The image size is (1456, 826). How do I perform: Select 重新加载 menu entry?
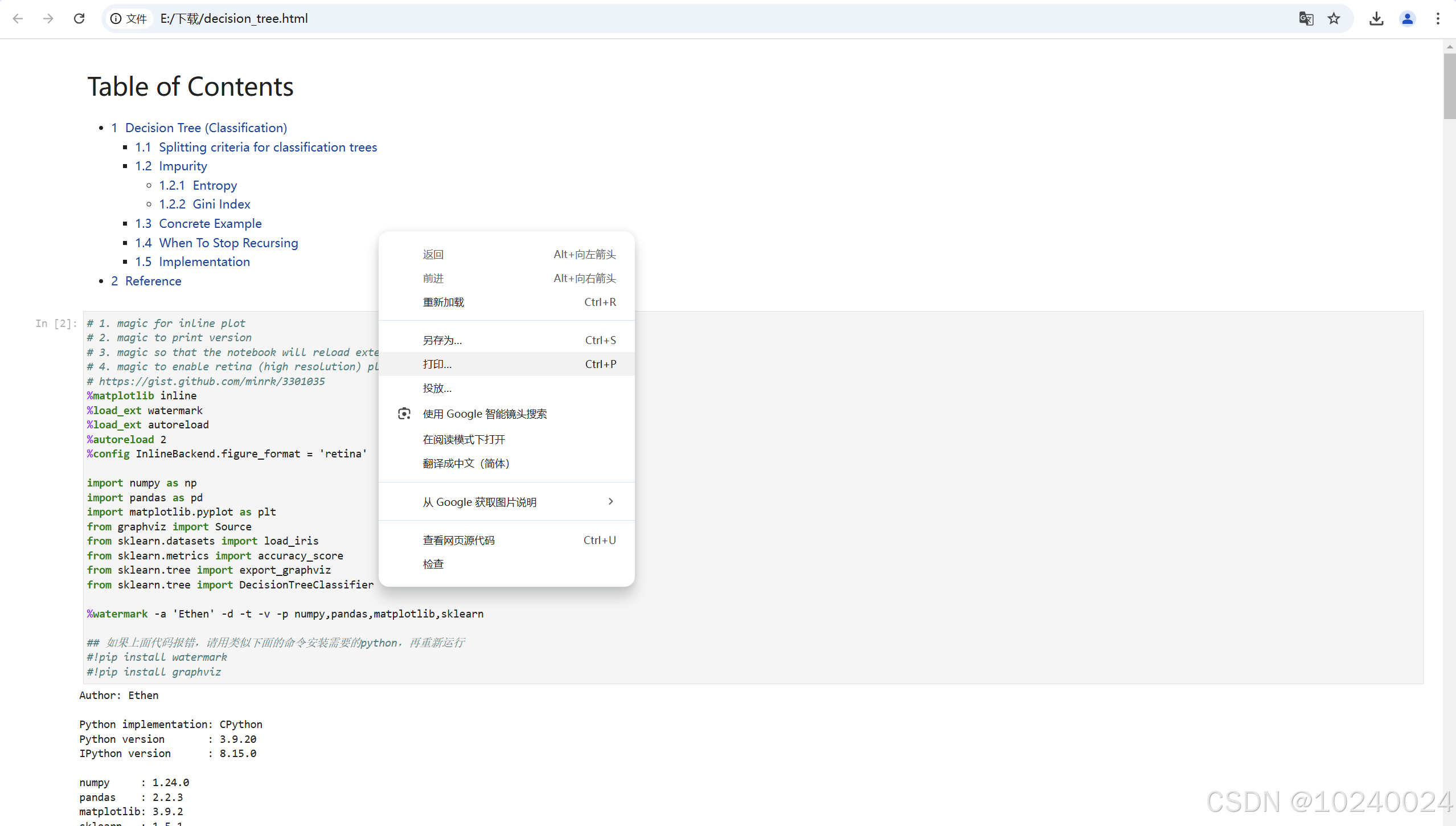click(443, 302)
